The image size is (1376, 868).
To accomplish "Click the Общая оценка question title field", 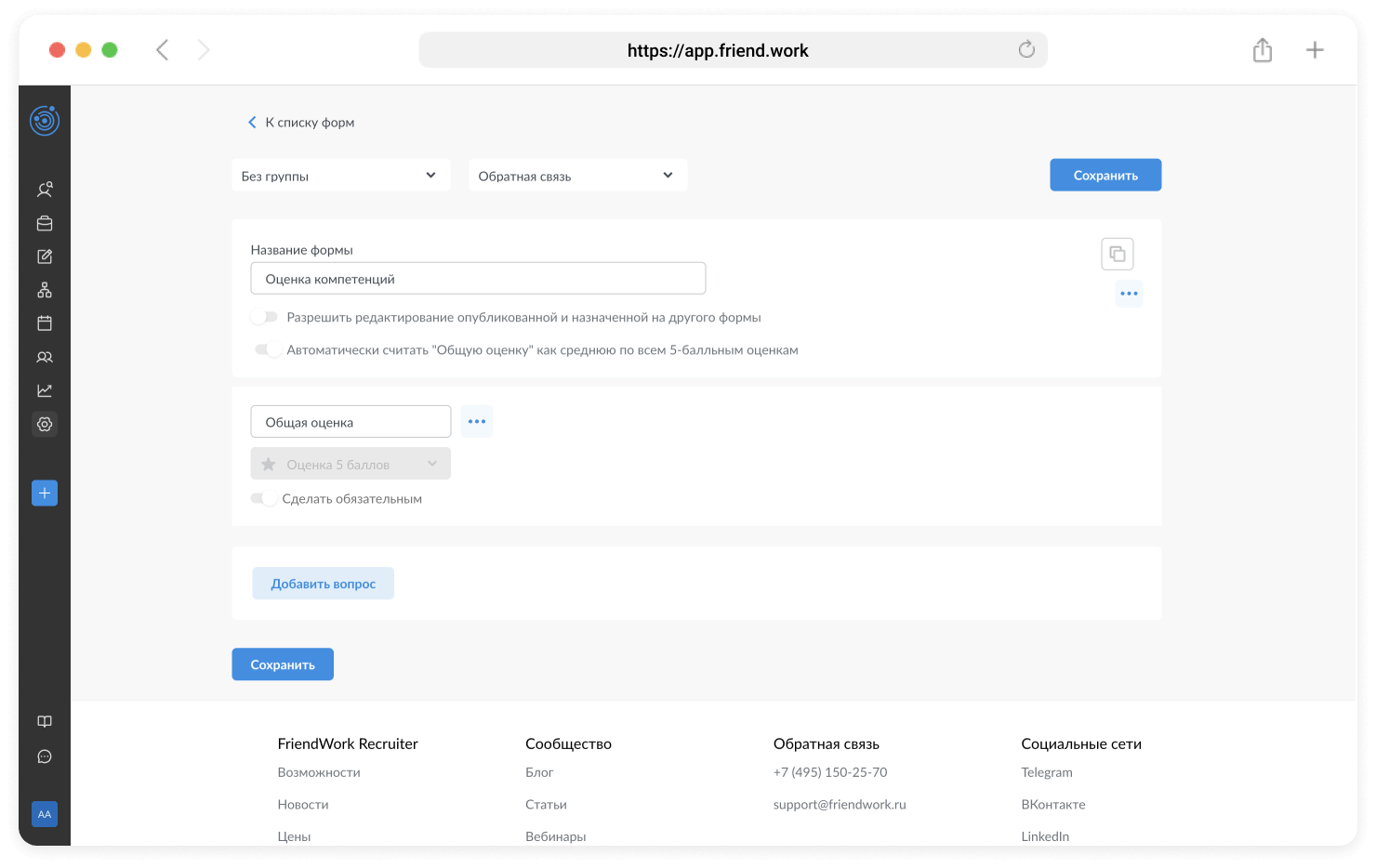I will [x=351, y=422].
